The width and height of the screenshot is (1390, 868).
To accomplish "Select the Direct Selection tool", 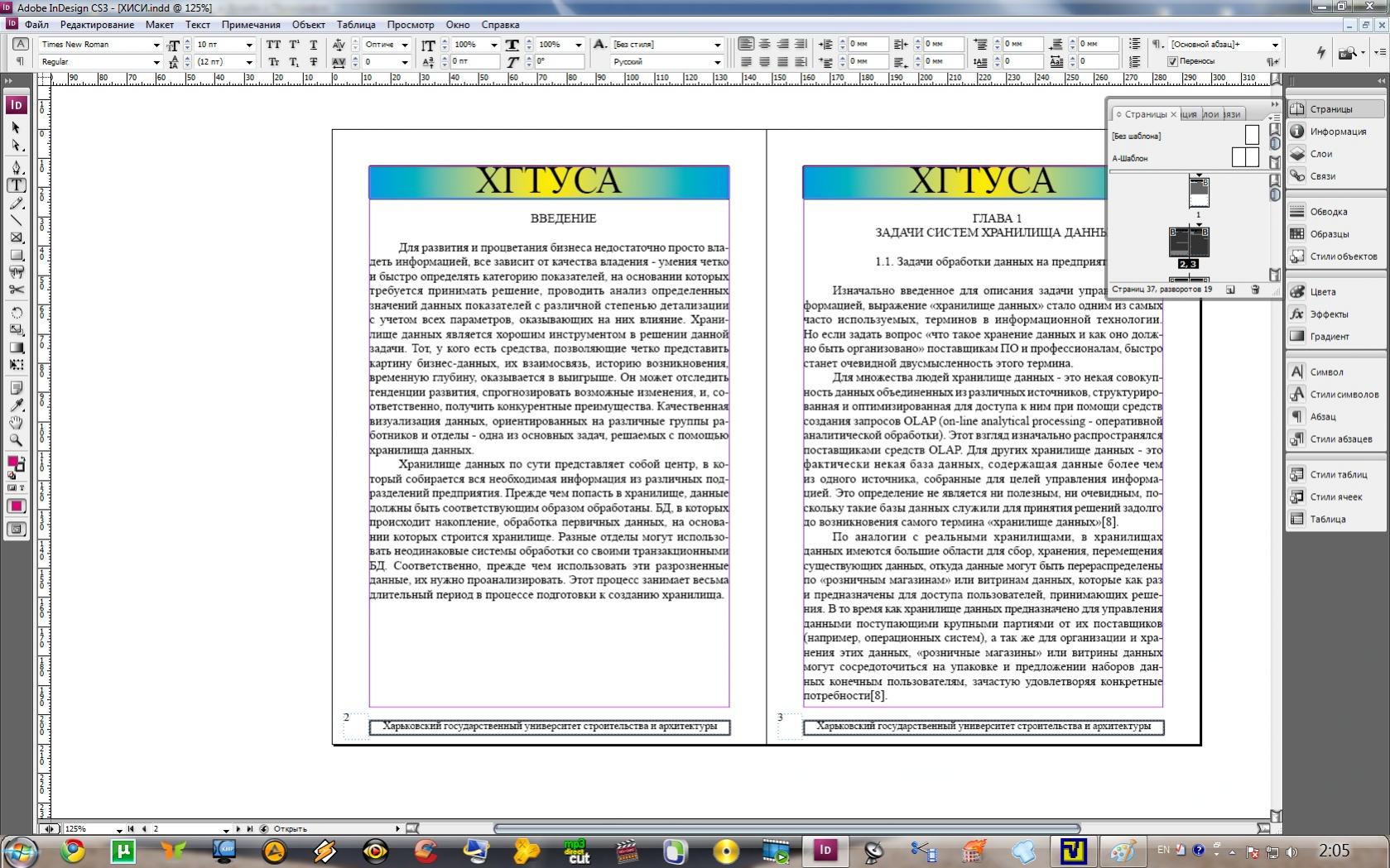I will click(16, 146).
